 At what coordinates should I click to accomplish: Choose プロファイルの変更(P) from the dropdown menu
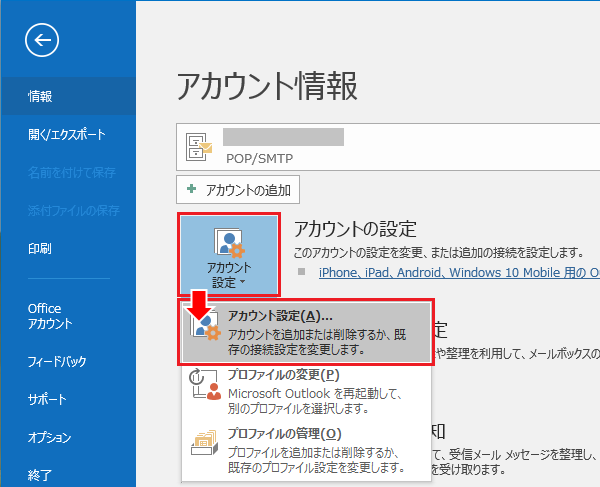coord(283,375)
